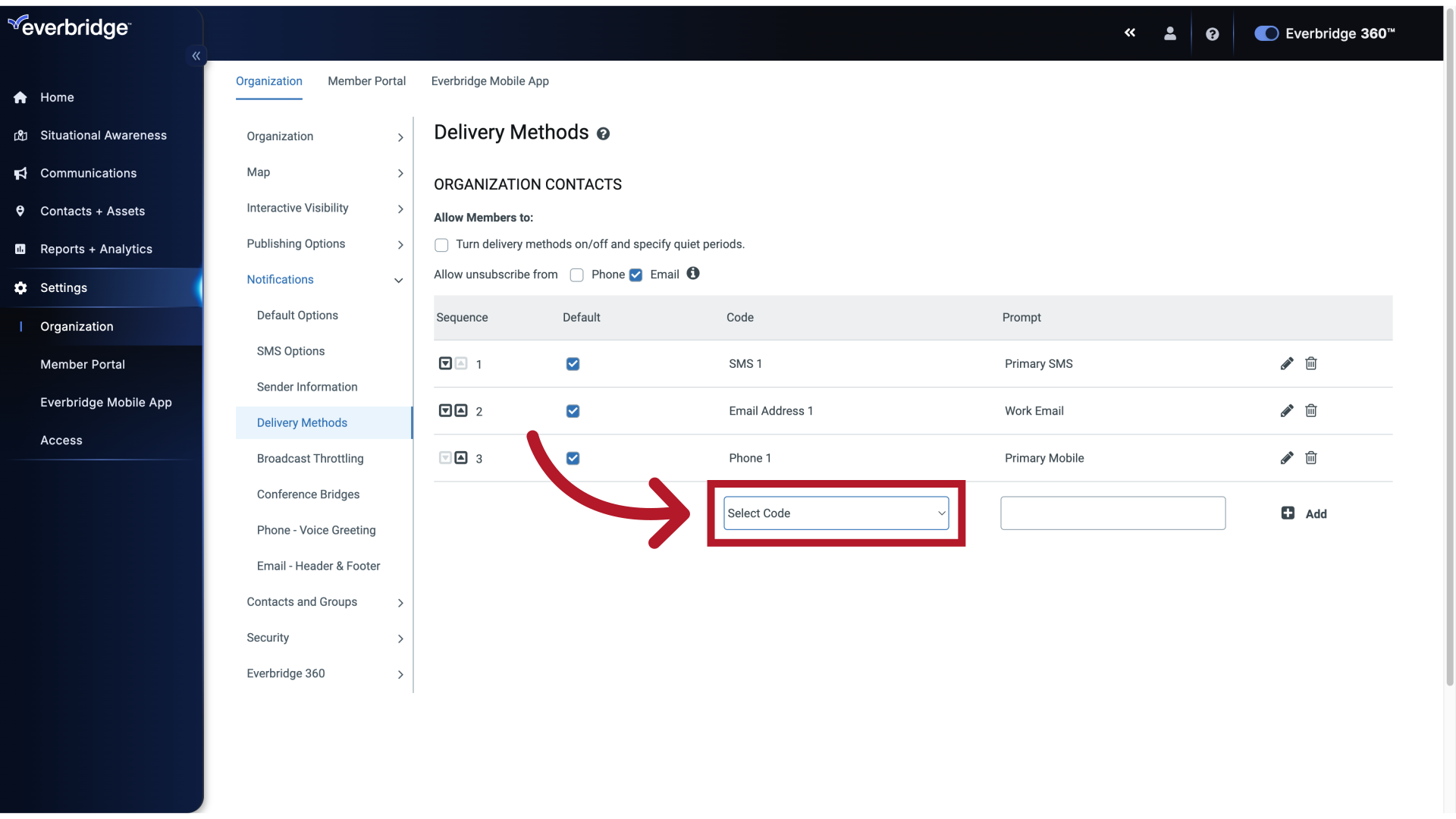
Task: Click the user profile icon in top bar
Action: point(1169,33)
